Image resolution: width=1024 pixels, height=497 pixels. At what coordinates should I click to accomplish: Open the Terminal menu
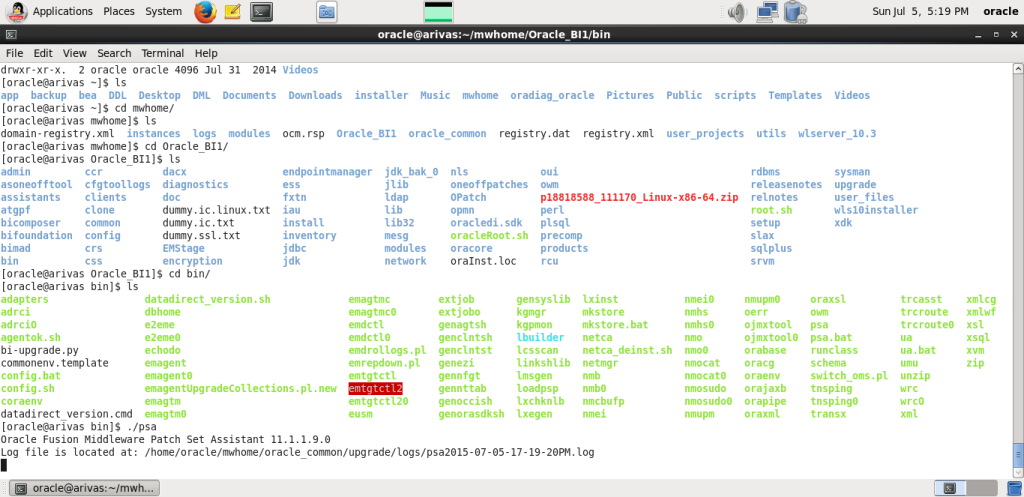(163, 53)
